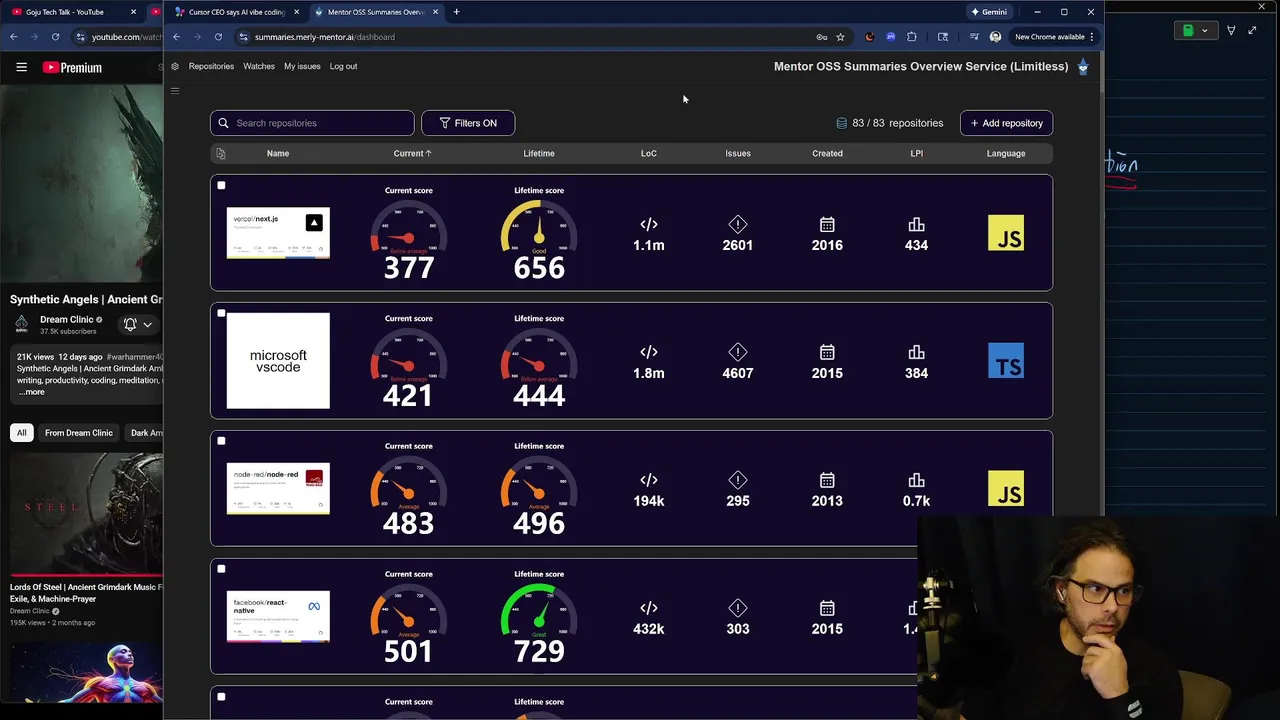Click the issues icon above 2601

[738, 224]
